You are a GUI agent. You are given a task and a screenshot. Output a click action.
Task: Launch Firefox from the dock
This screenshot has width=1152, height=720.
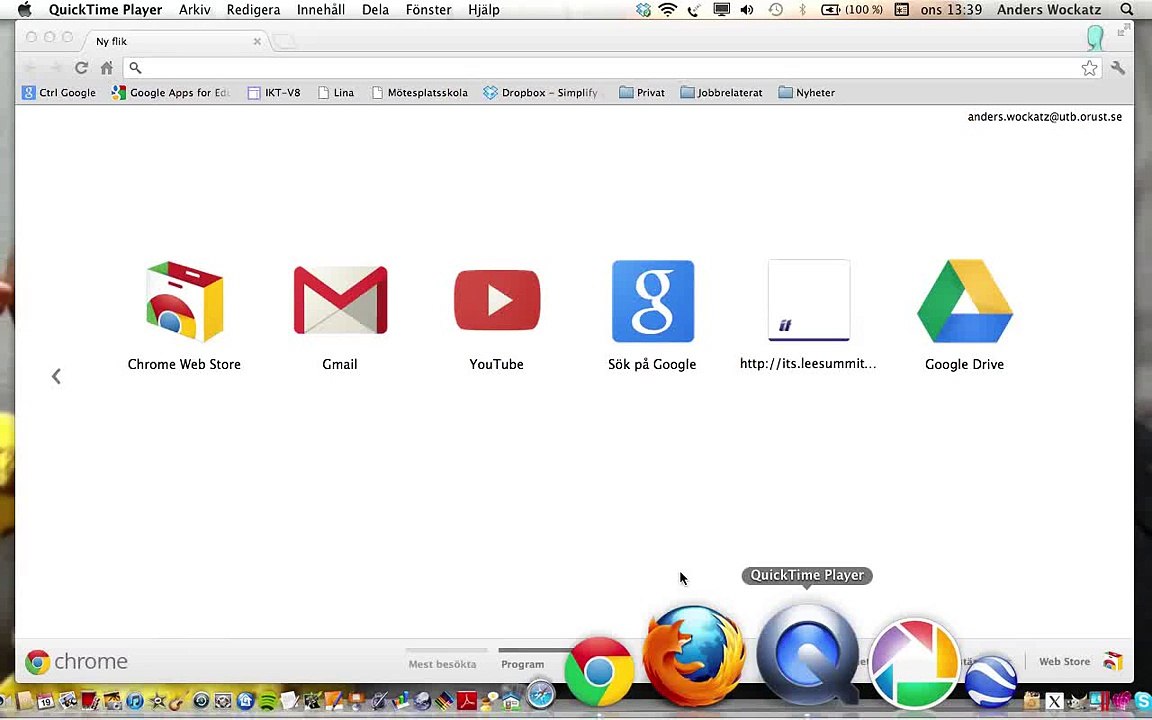click(694, 654)
